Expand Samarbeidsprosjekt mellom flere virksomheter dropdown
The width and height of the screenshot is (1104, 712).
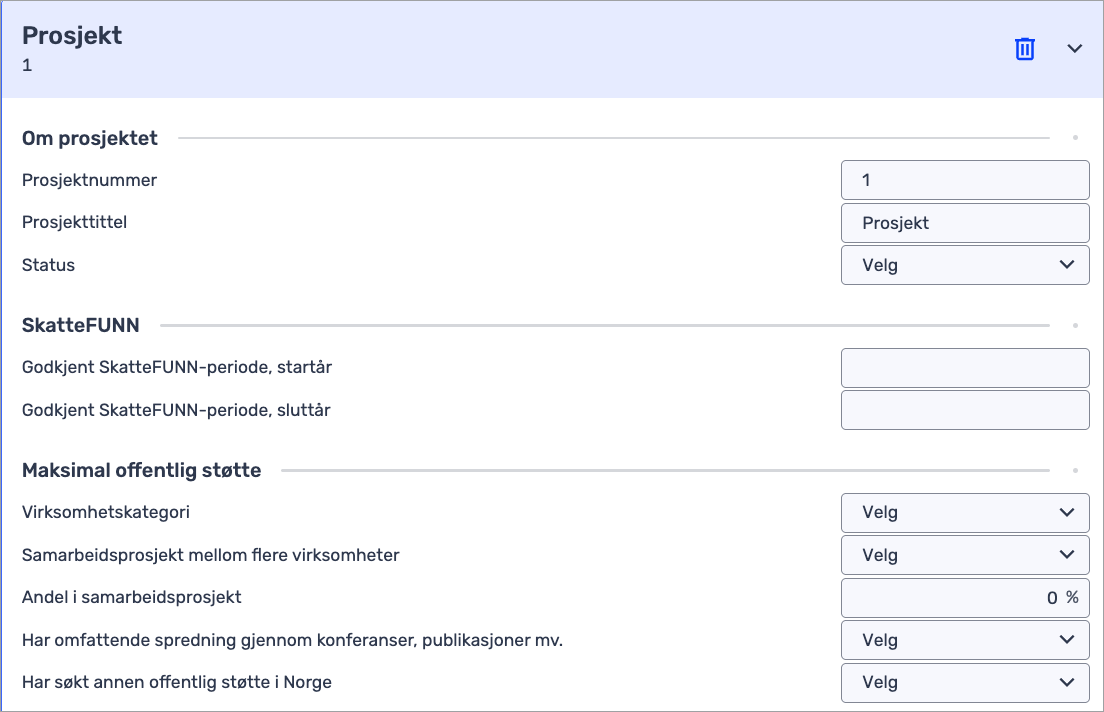pos(964,555)
